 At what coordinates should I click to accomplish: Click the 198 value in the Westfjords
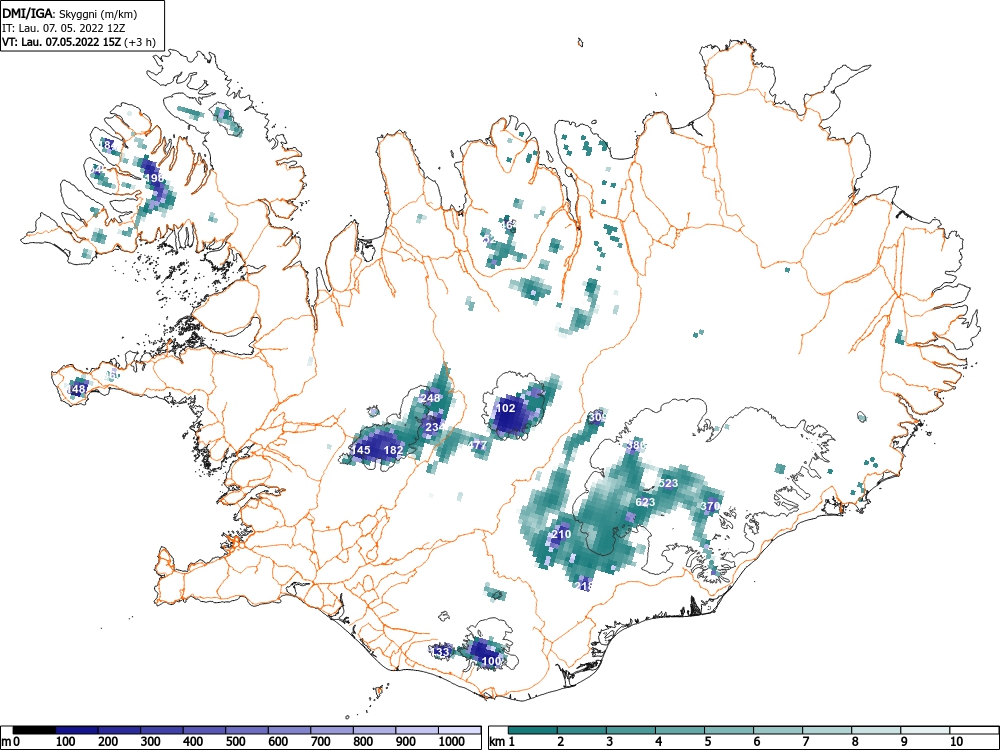(x=155, y=177)
